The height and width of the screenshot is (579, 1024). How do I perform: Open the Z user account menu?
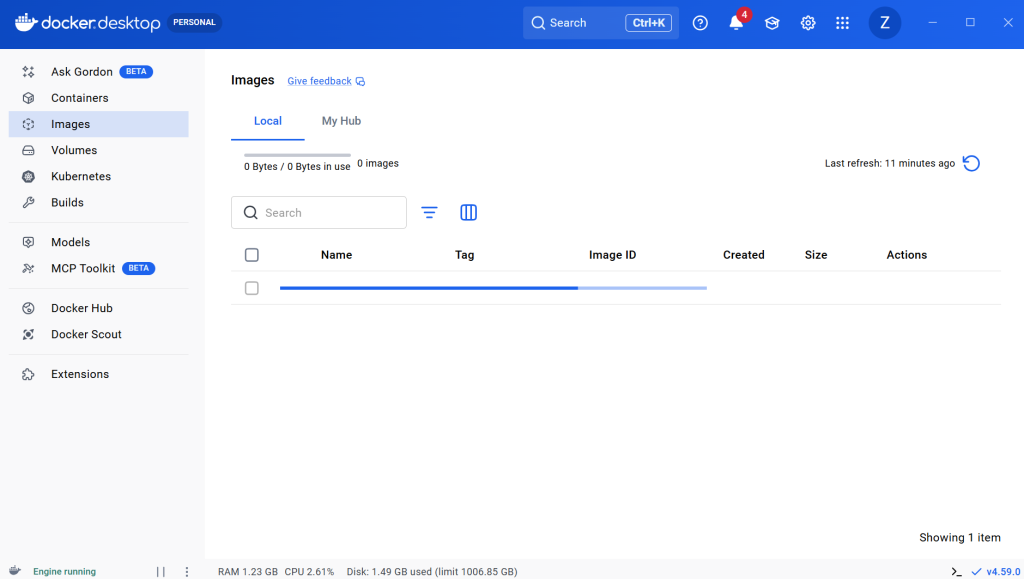click(x=884, y=23)
